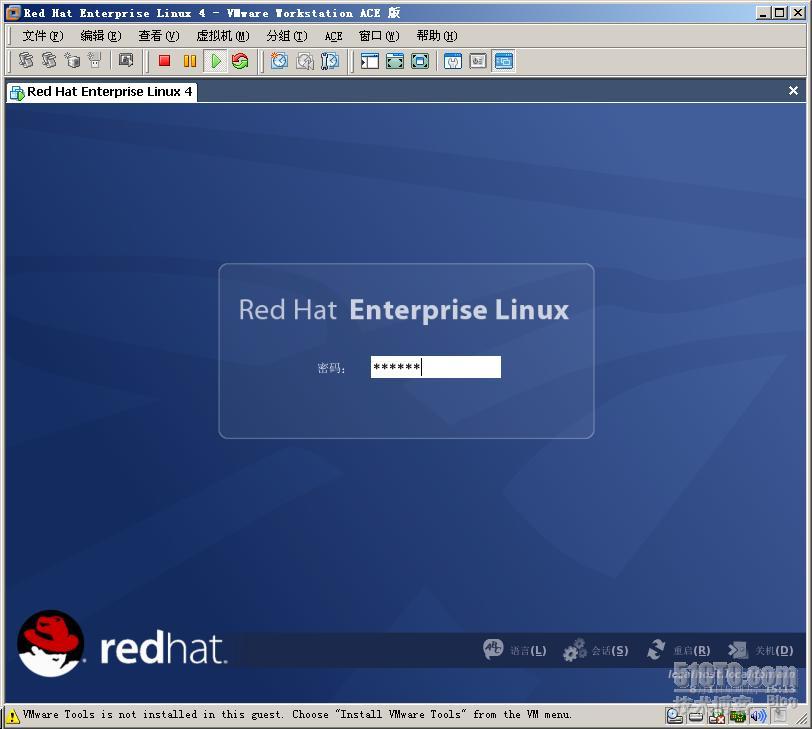This screenshot has height=729, width=812.
Task: Open the 分组(T) menu
Action: [x=287, y=36]
